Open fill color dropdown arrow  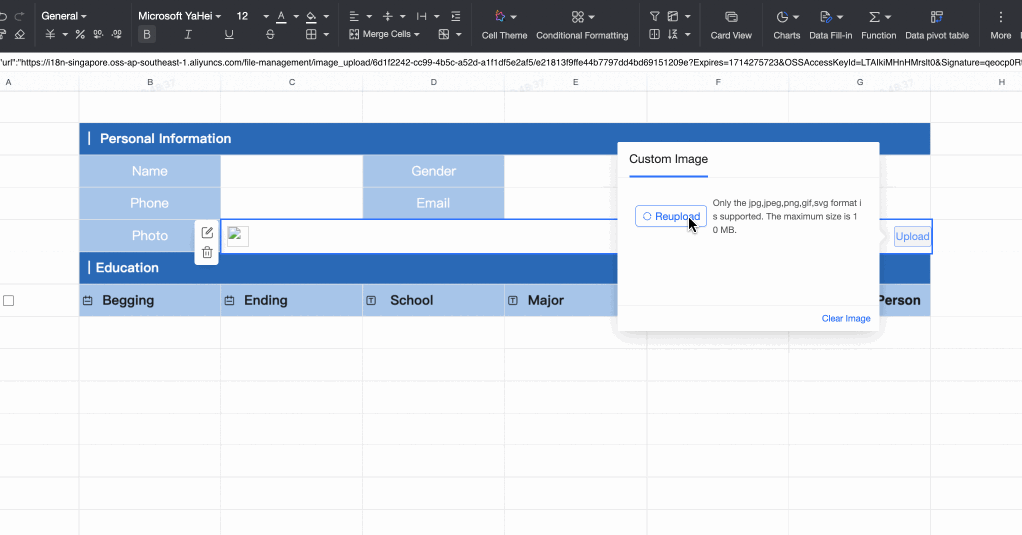326,16
